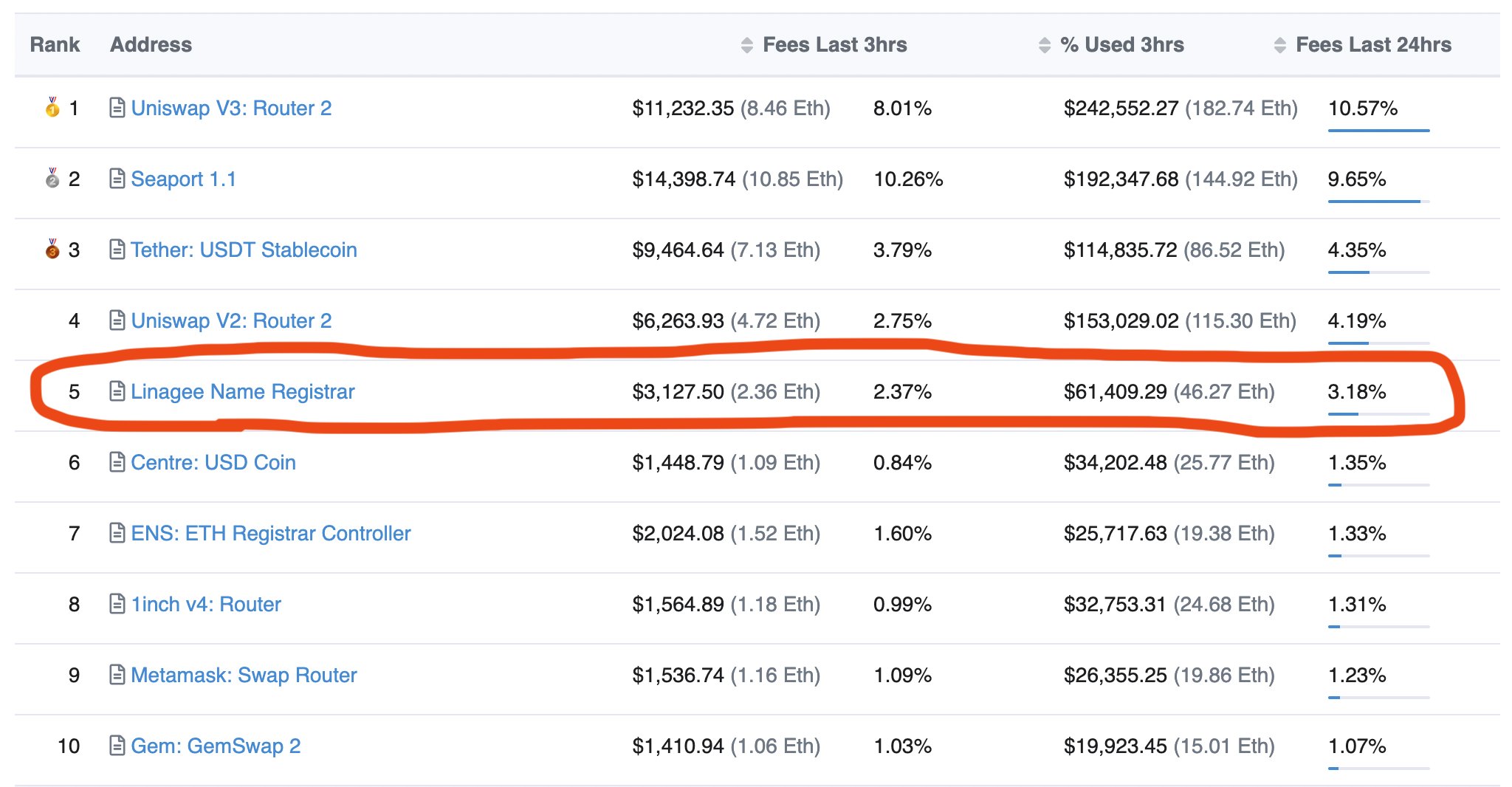Select the $14,398.74 (10.85 Eth) fee cell
The image size is (1512, 787).
click(x=738, y=179)
